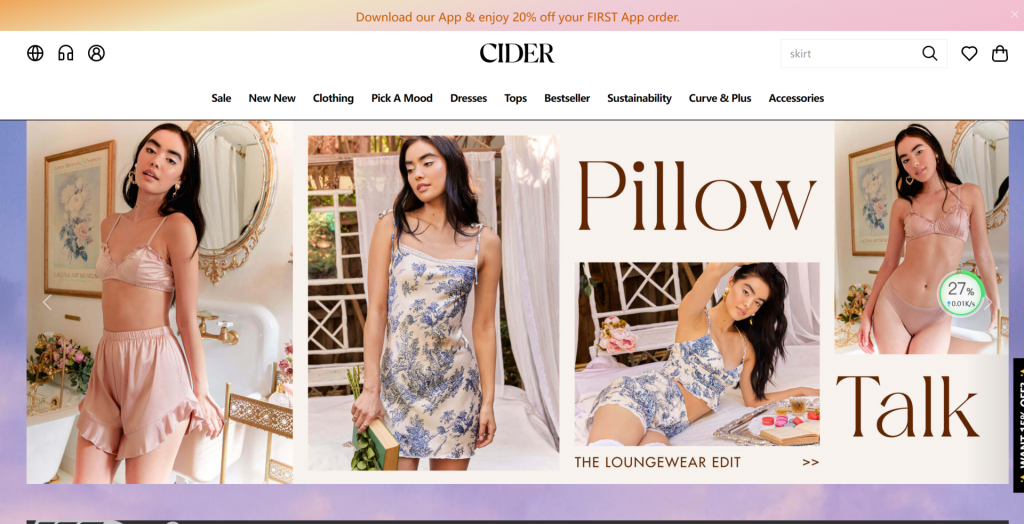1024x524 pixels.
Task: Expand the Dresses category menu
Action: click(x=468, y=98)
